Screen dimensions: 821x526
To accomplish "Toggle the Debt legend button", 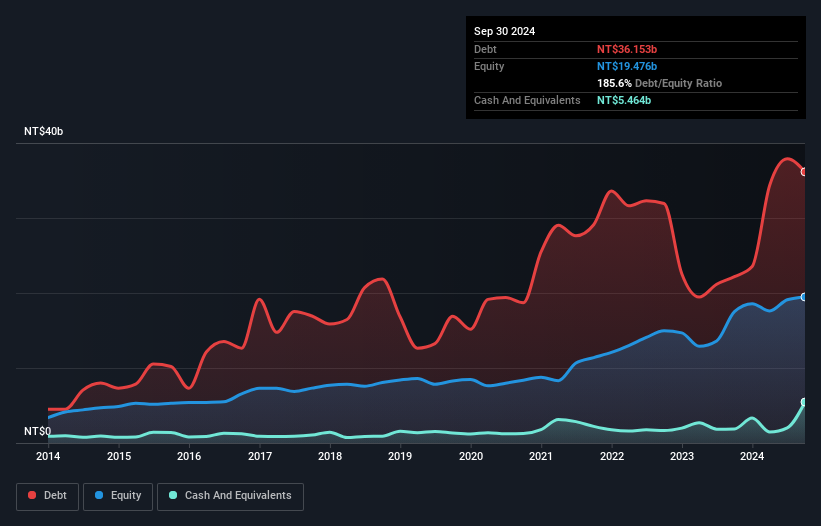I will click(48, 496).
